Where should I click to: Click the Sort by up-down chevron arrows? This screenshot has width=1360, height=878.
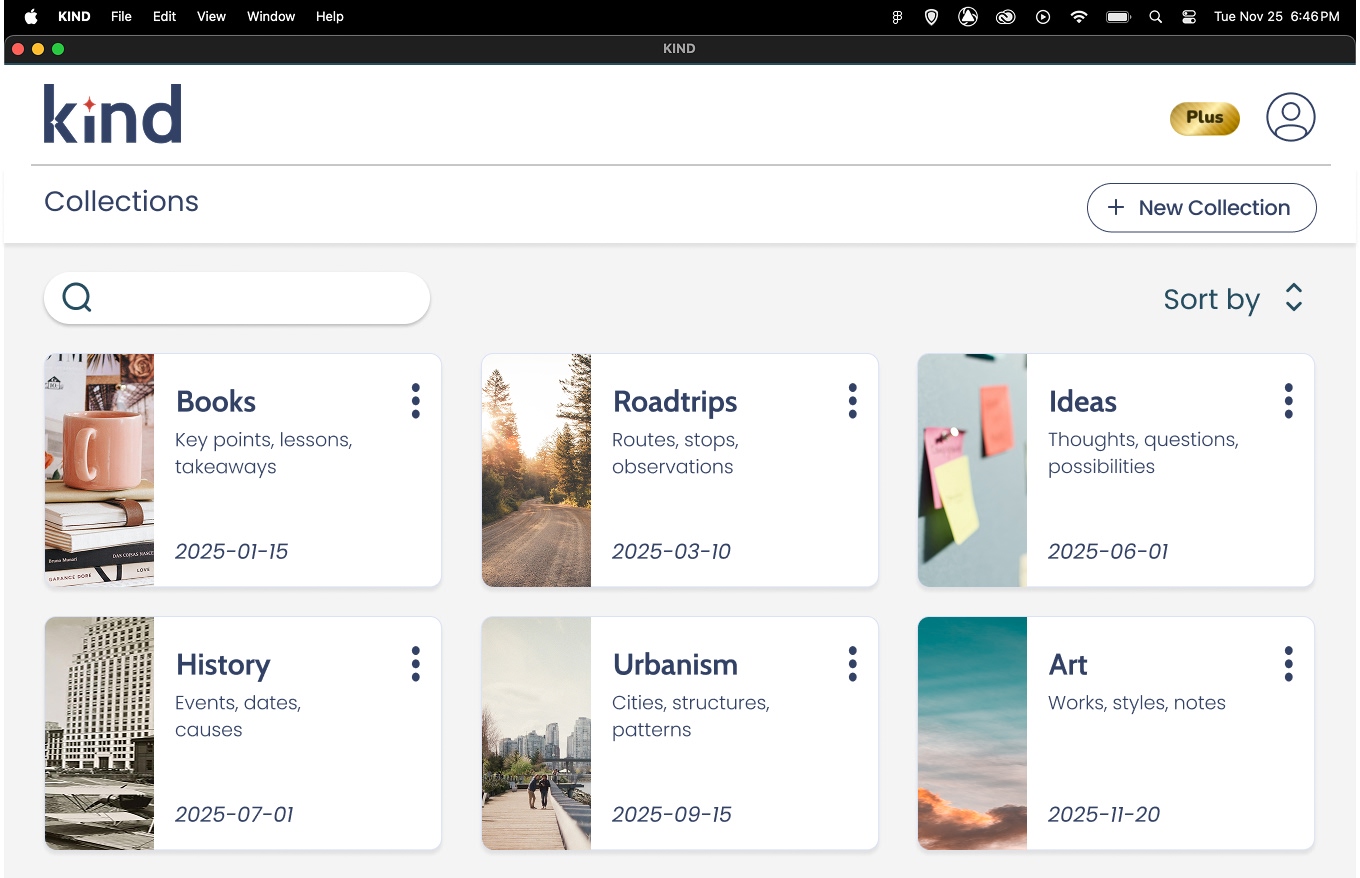tap(1294, 298)
